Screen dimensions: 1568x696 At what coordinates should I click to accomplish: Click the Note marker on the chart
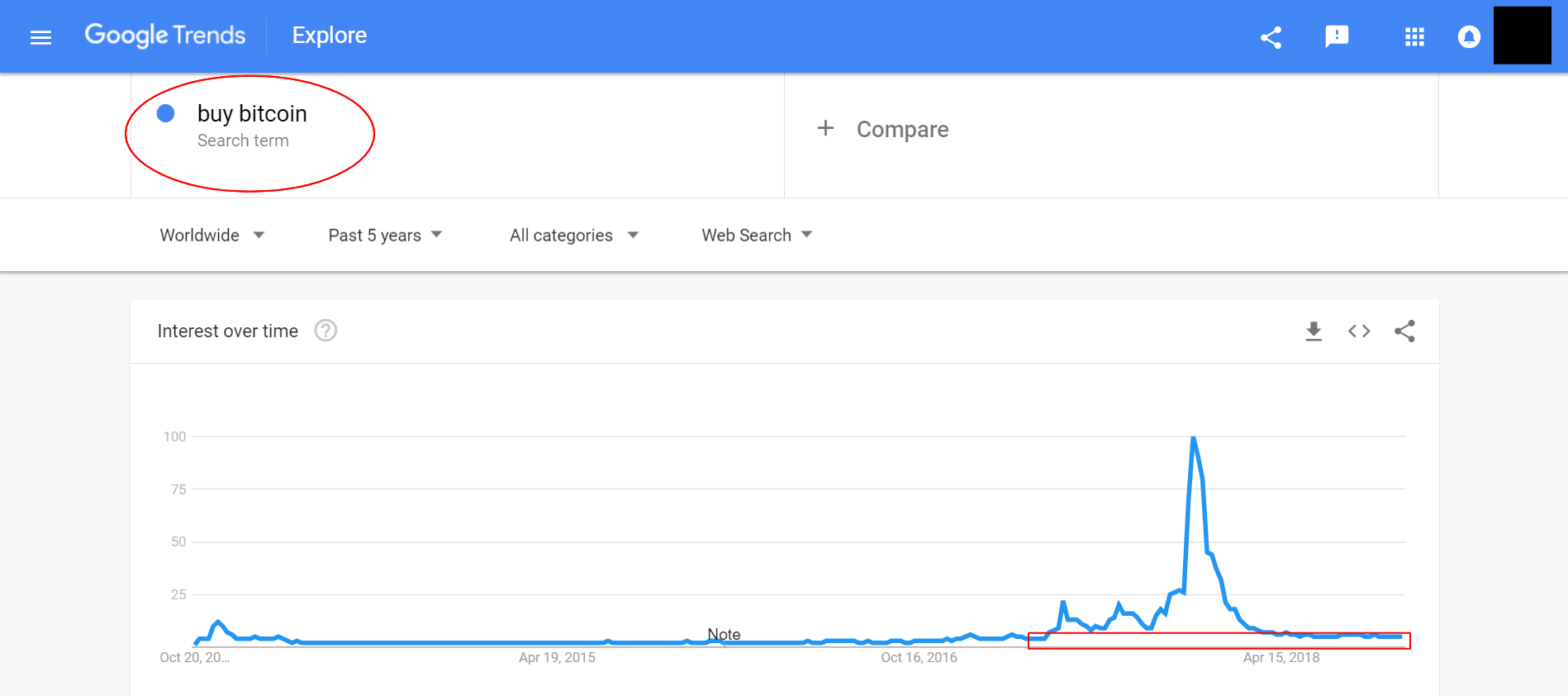[724, 635]
